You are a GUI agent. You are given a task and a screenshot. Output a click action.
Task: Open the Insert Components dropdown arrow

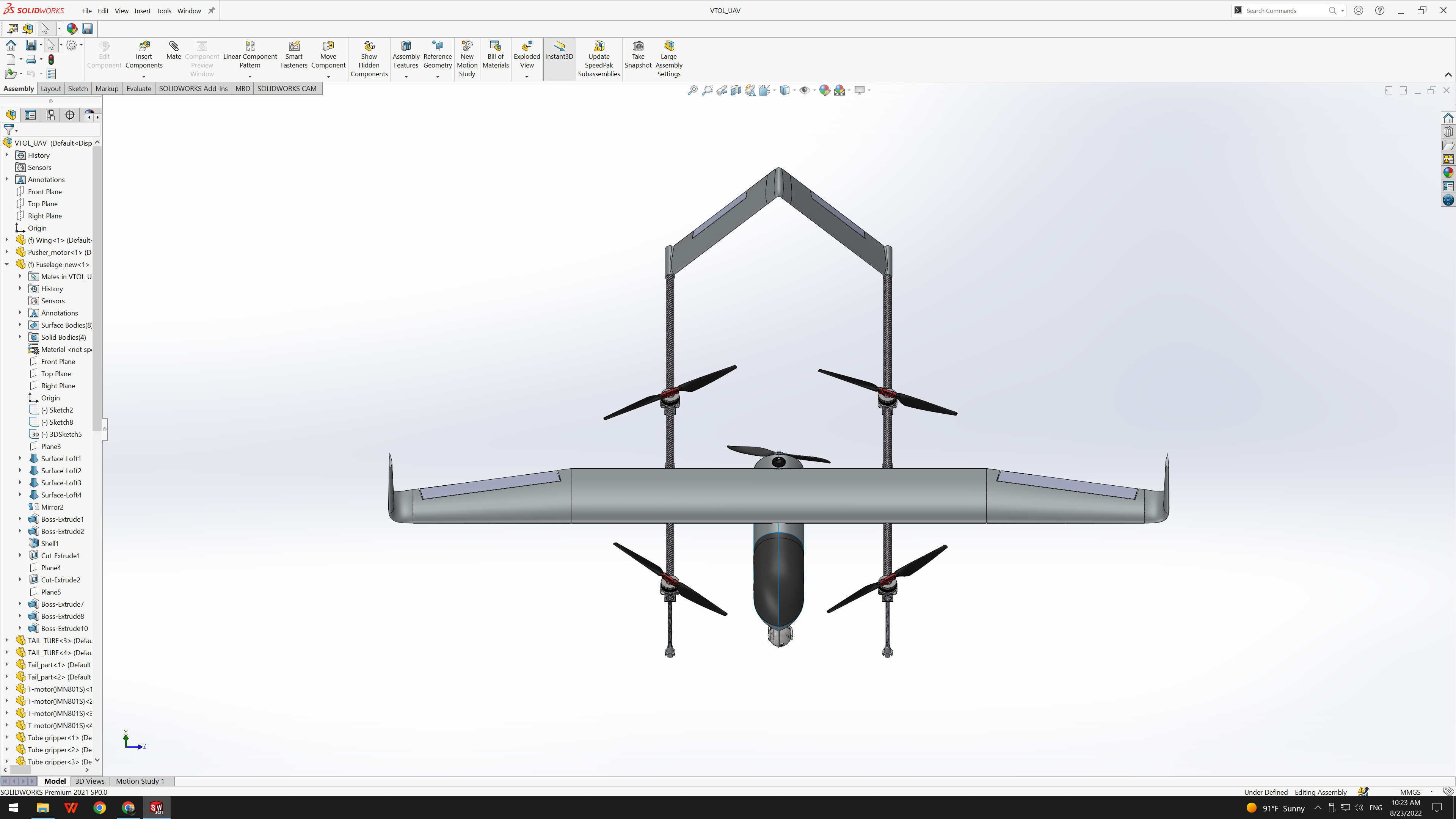click(x=144, y=76)
